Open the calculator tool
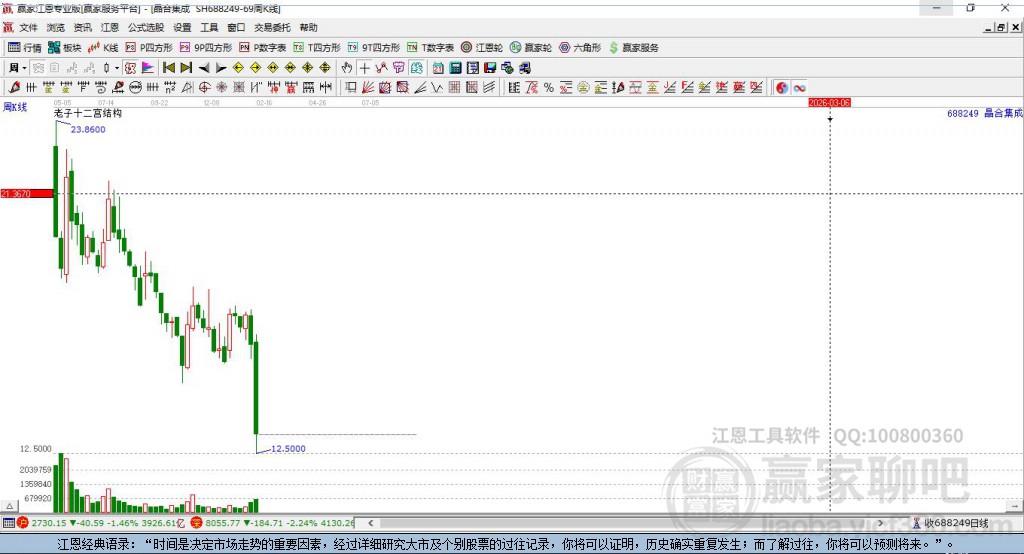The width and height of the screenshot is (1024, 554). tap(456, 68)
